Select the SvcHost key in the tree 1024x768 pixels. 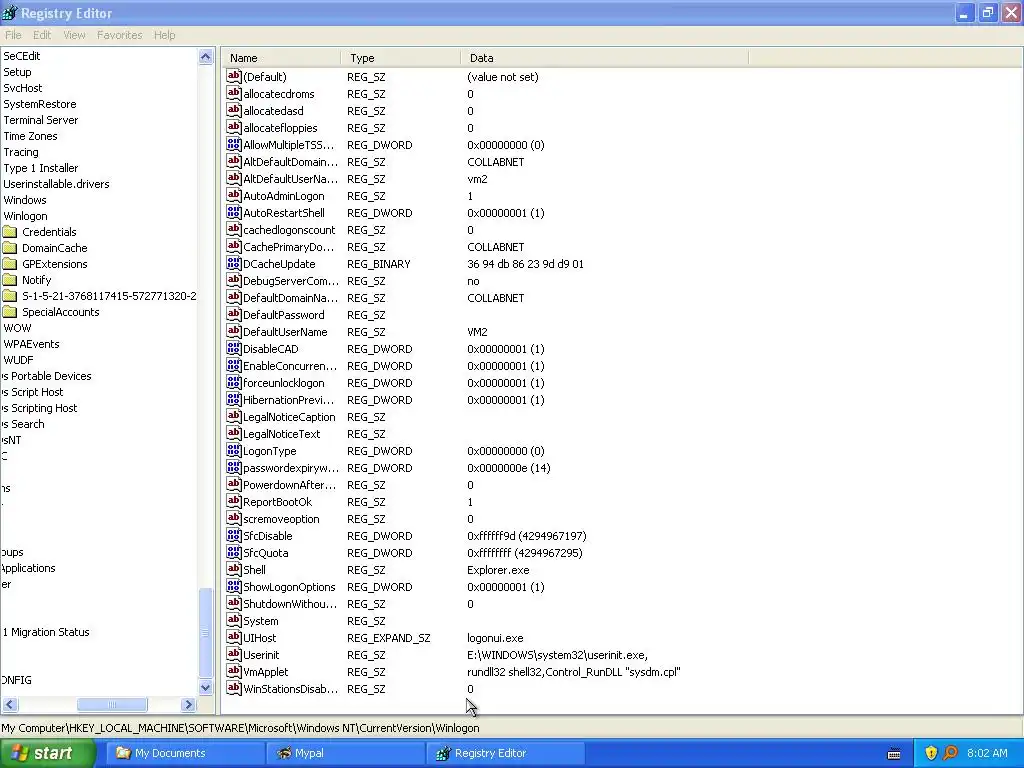23,88
